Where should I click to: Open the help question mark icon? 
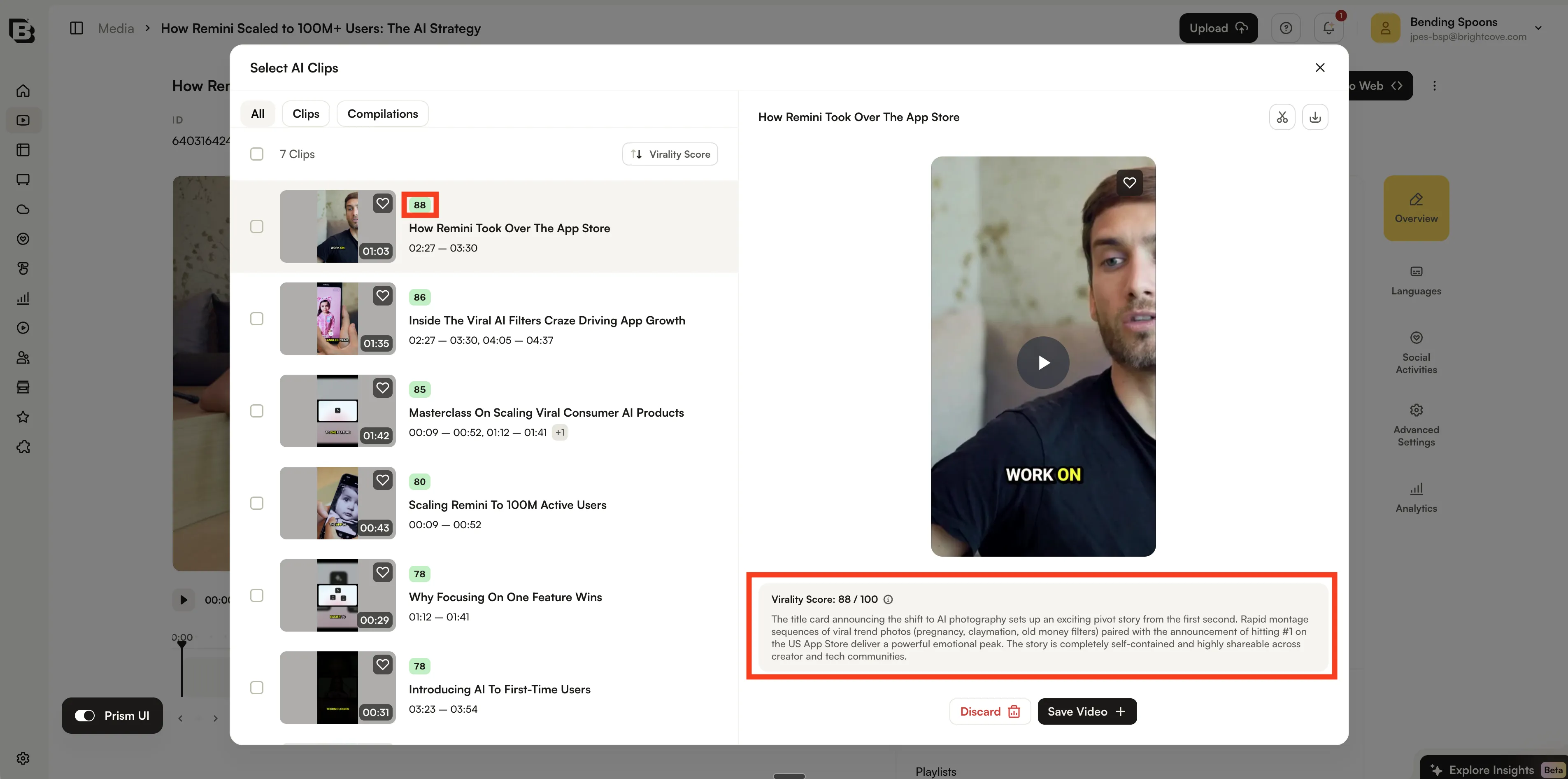click(x=1286, y=28)
